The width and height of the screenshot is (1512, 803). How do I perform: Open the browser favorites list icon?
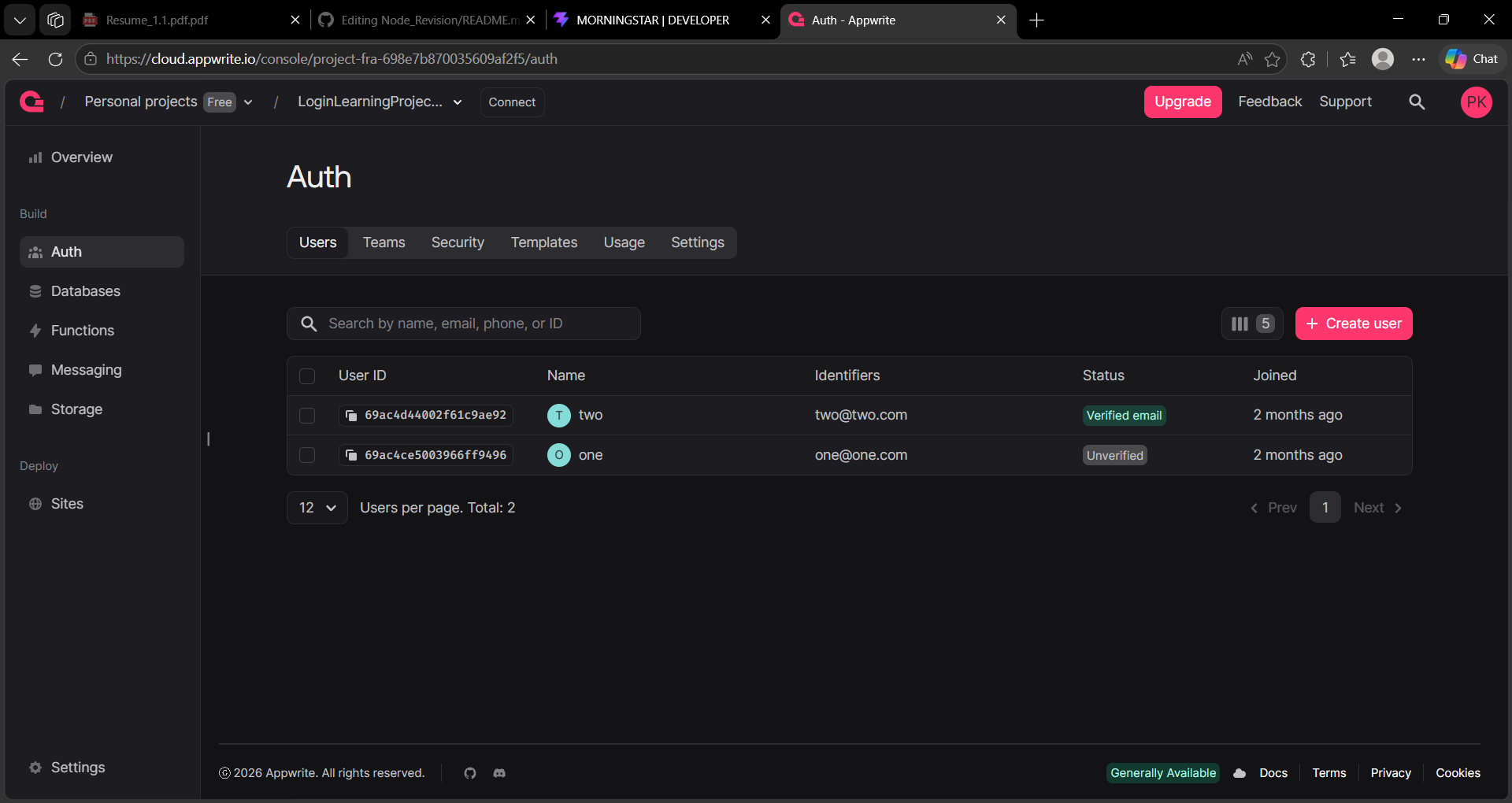click(x=1347, y=59)
